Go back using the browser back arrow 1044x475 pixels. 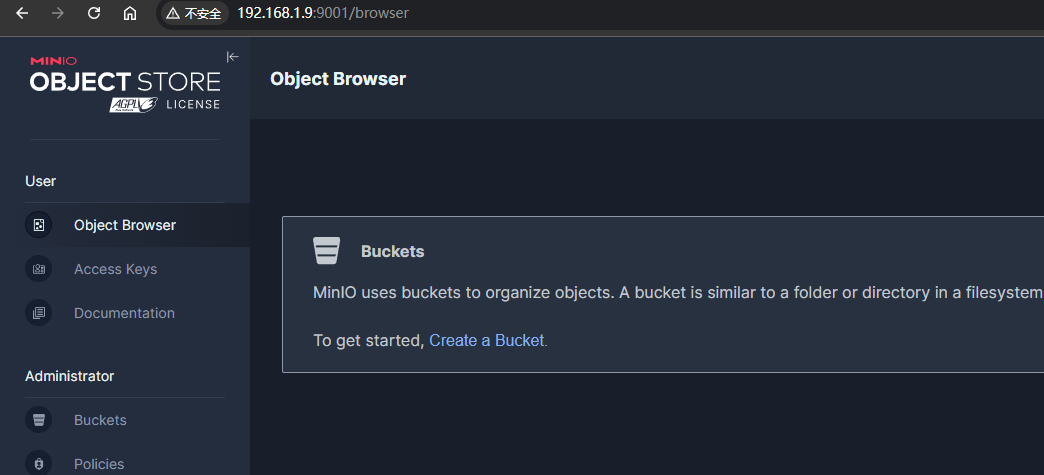pos(22,14)
